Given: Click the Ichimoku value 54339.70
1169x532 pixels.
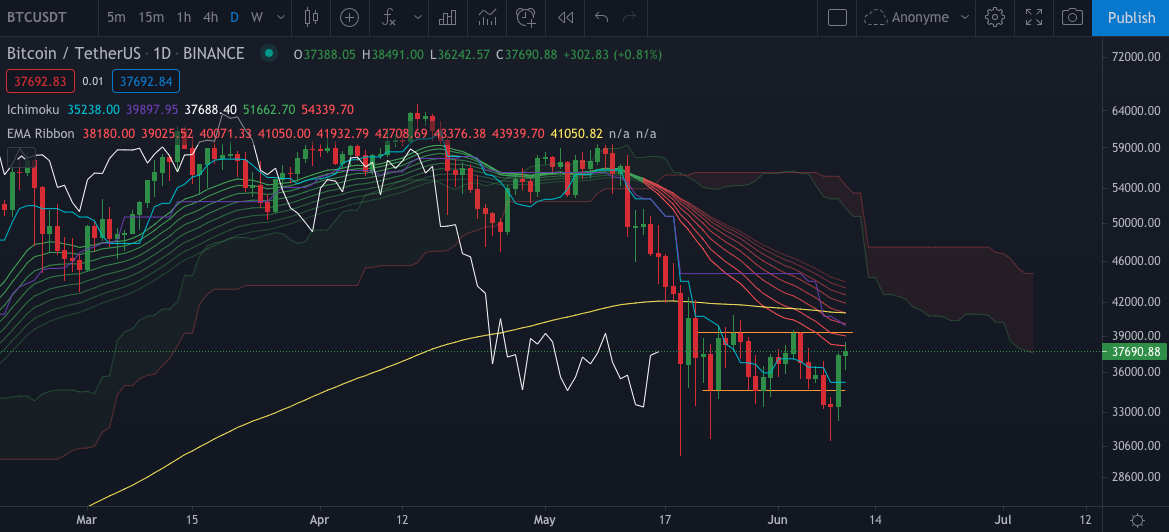Looking at the screenshot, I should (327, 110).
